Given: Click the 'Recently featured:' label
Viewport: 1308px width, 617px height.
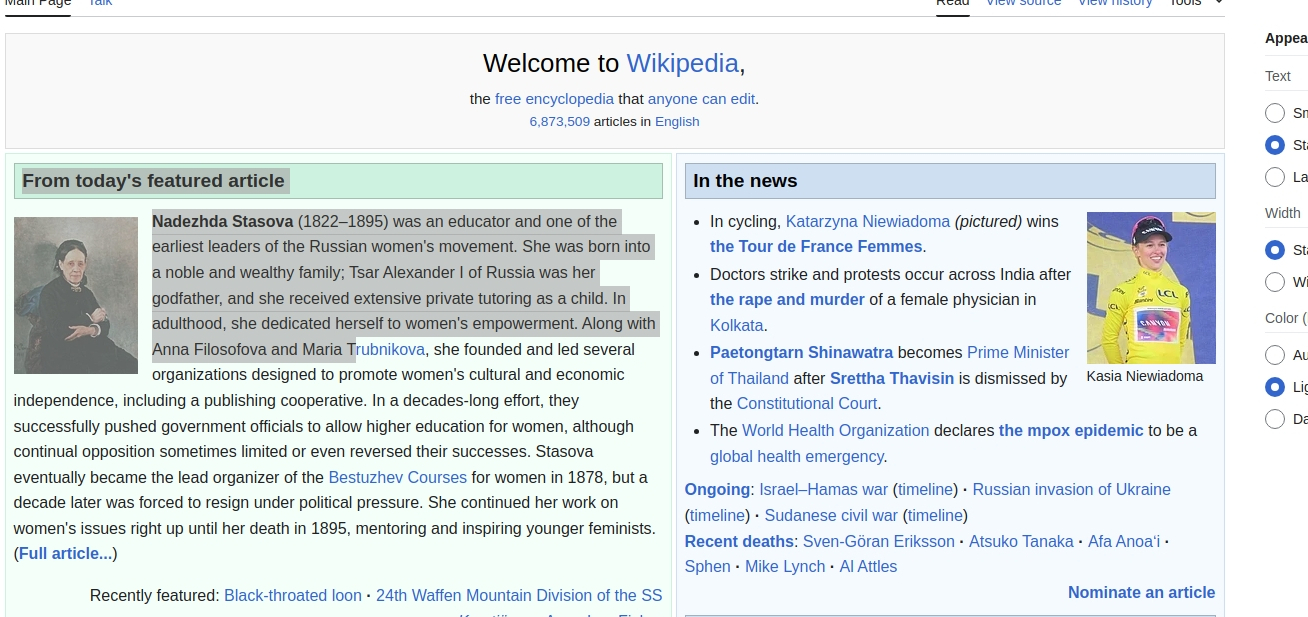Looking at the screenshot, I should point(154,596).
